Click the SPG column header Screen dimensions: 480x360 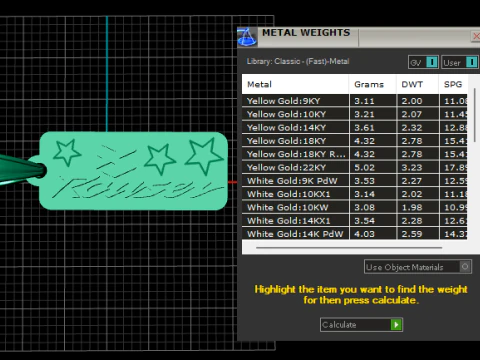point(453,84)
